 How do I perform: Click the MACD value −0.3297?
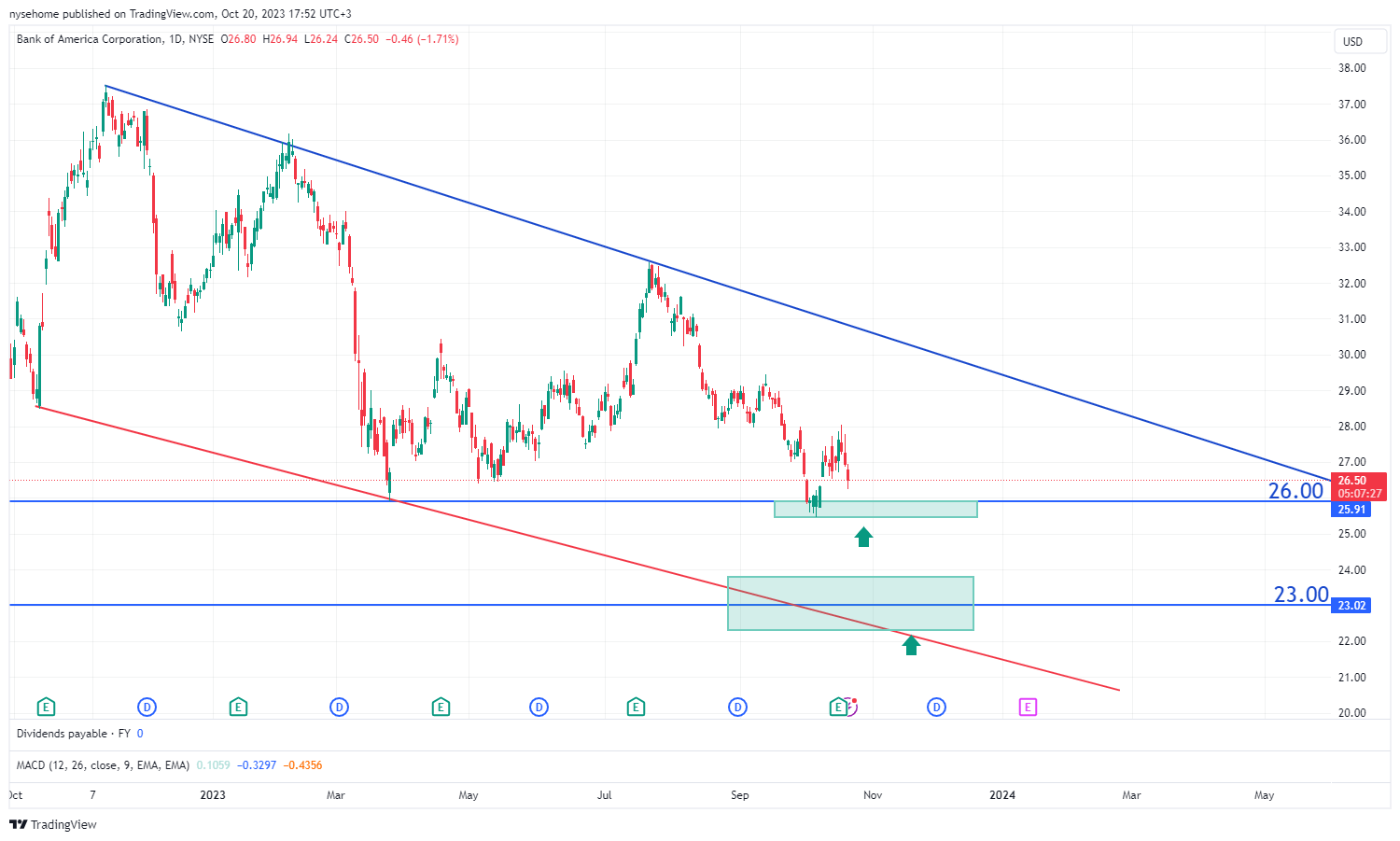click(x=256, y=765)
